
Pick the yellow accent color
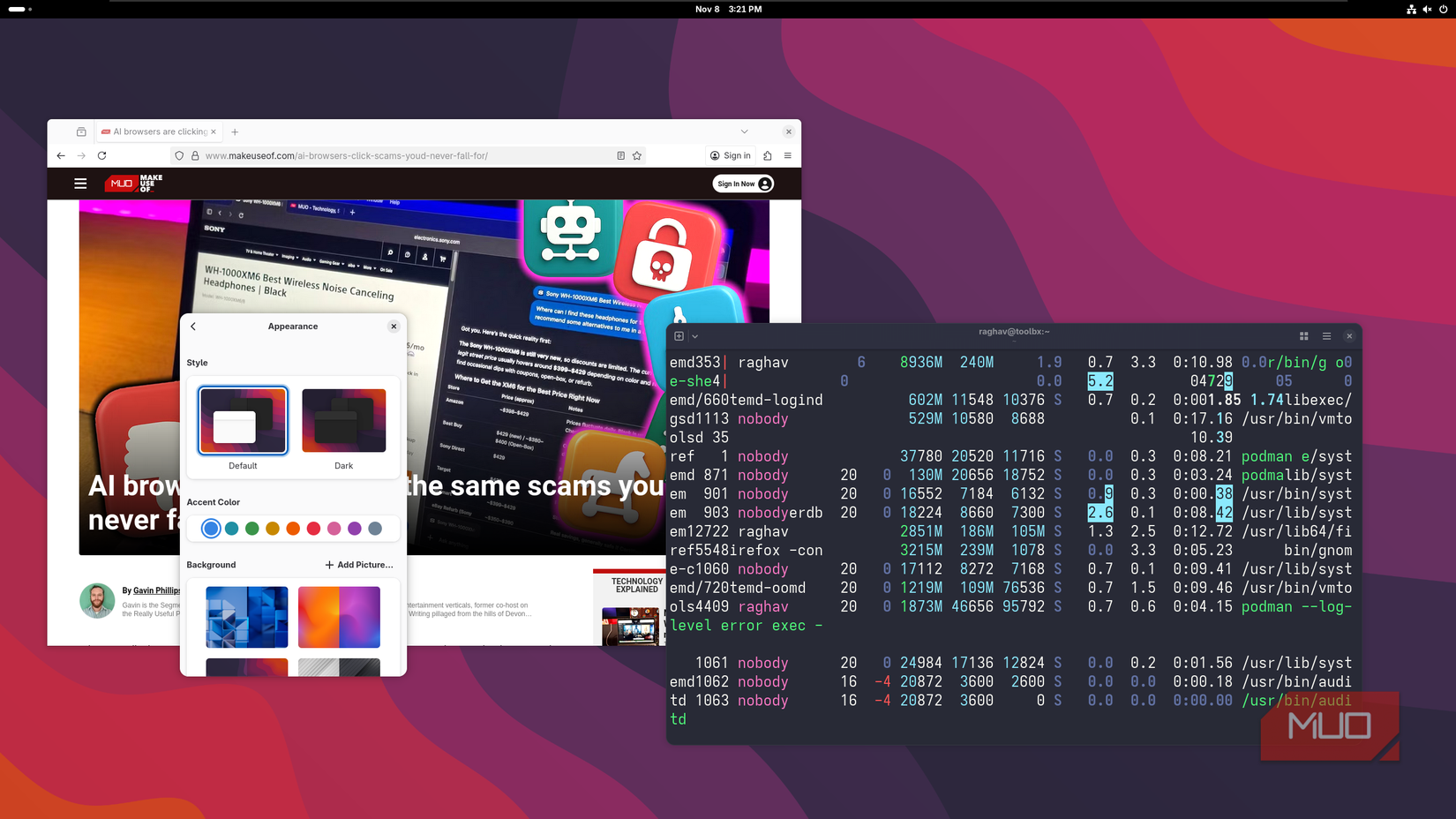(x=273, y=529)
